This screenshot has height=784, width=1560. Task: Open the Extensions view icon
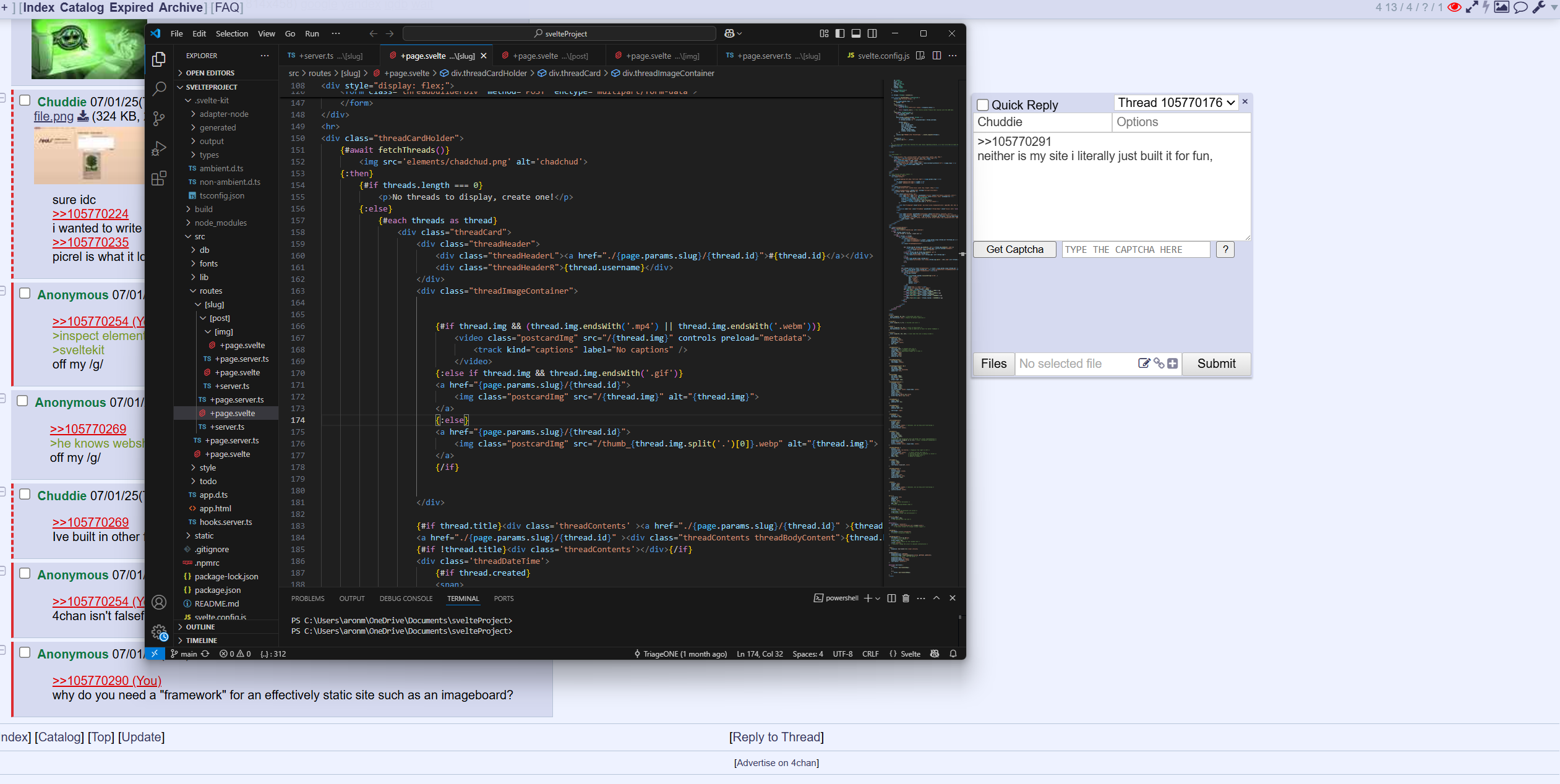pyautogui.click(x=159, y=178)
